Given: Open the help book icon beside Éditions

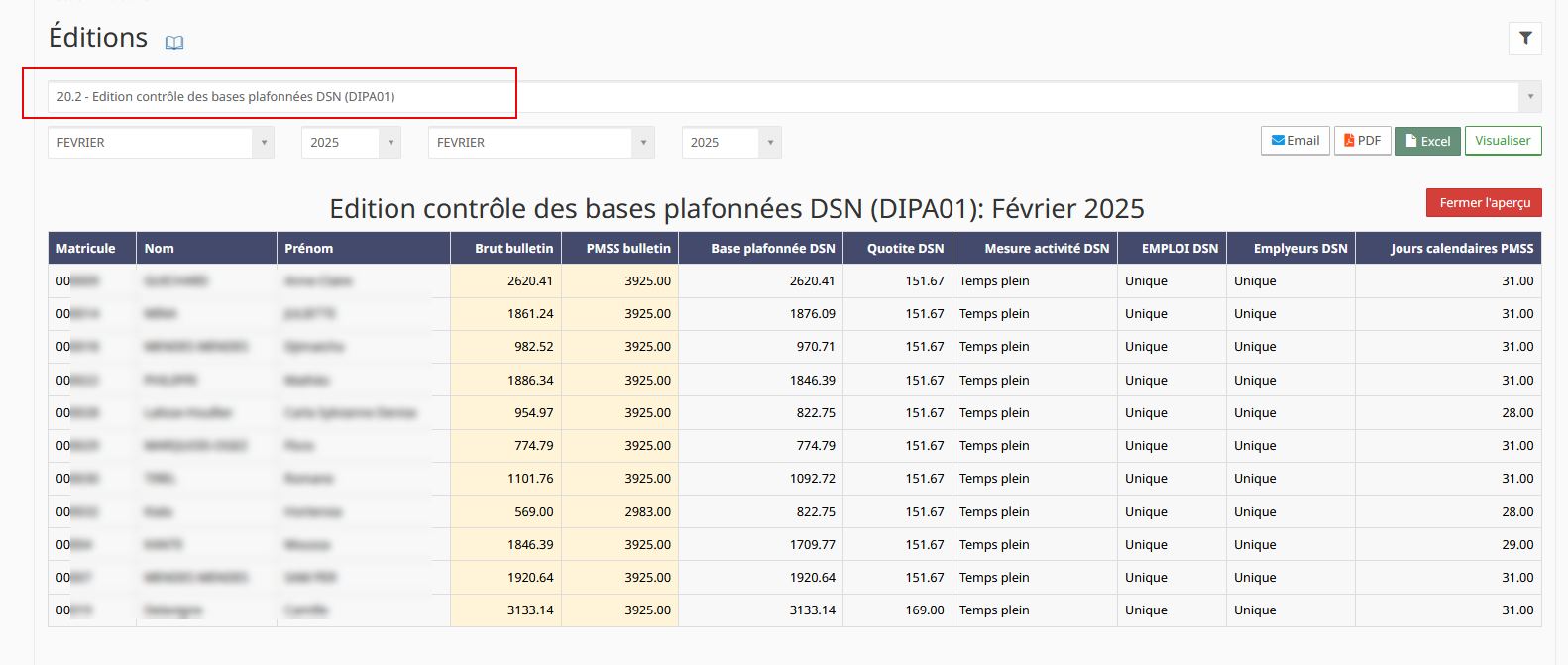Looking at the screenshot, I should 174,43.
